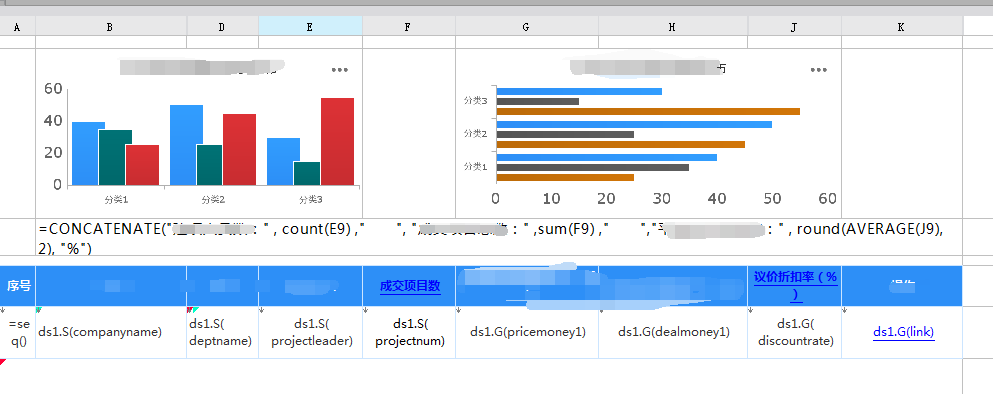This screenshot has height=394, width=993.
Task: Open the bar chart's three-dot options menu
Action: 339,70
